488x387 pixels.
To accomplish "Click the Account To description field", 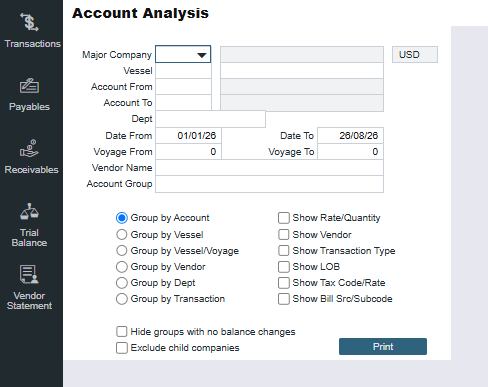I will tap(302, 103).
